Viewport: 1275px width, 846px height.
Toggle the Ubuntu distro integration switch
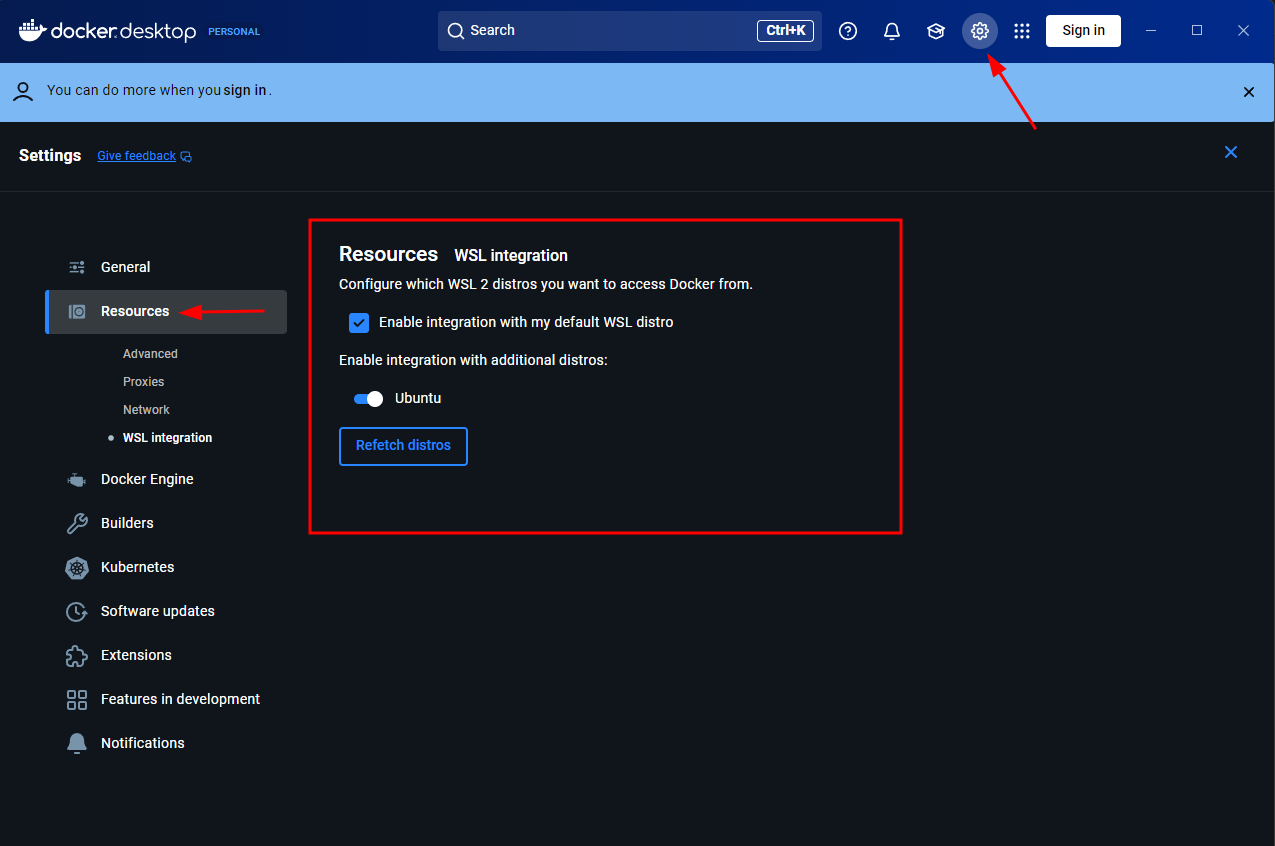(x=368, y=399)
